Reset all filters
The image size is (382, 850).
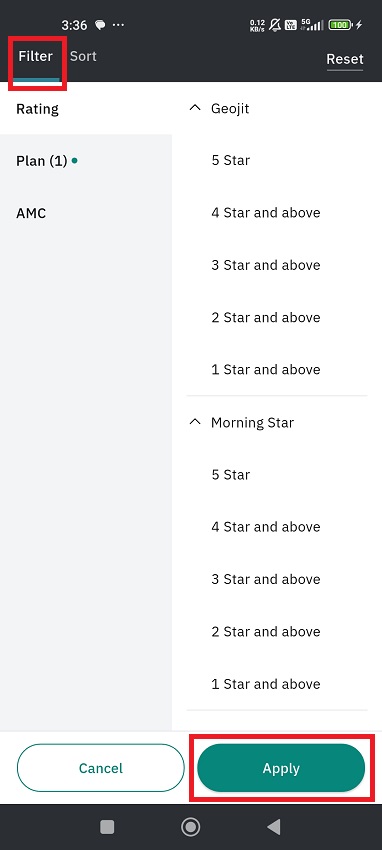[x=345, y=59]
